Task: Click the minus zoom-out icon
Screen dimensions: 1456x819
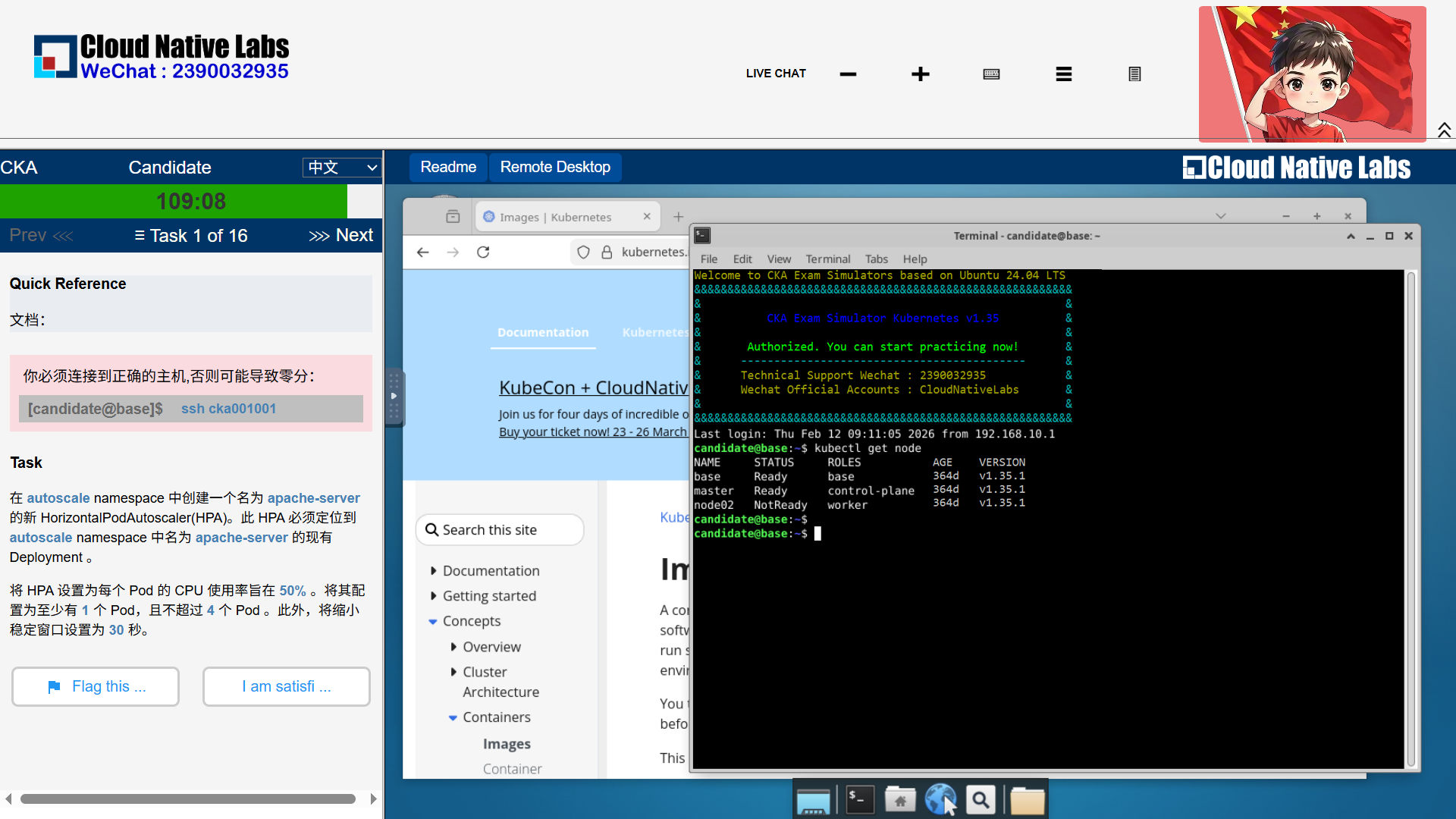Action: click(x=848, y=74)
